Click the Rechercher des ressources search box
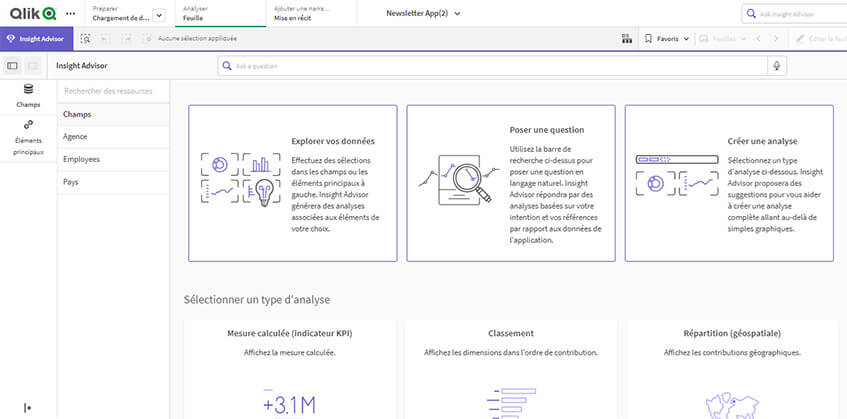The height and width of the screenshot is (419, 847). click(113, 91)
